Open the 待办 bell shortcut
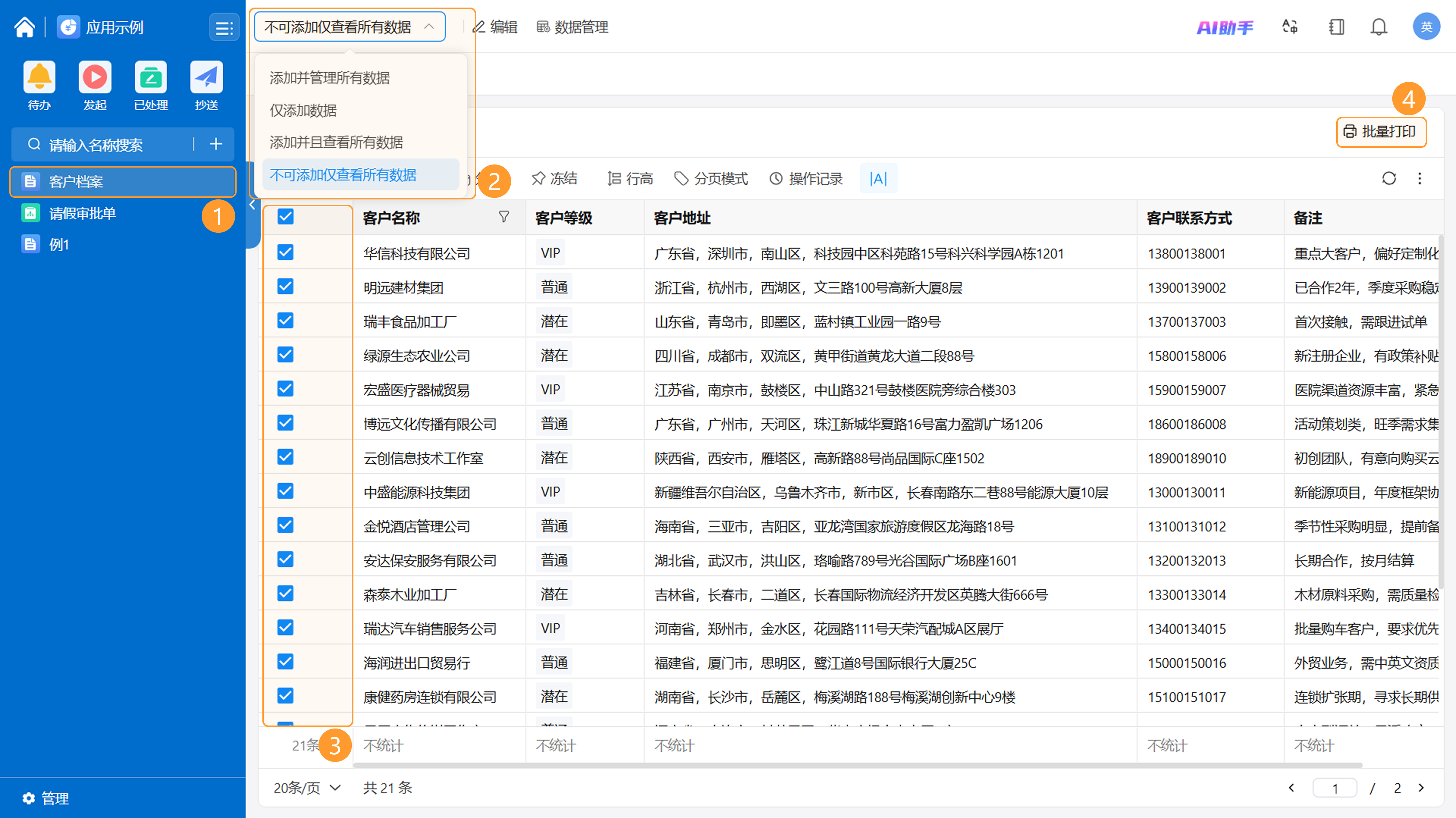Image resolution: width=1456 pixels, height=818 pixels. [x=39, y=77]
